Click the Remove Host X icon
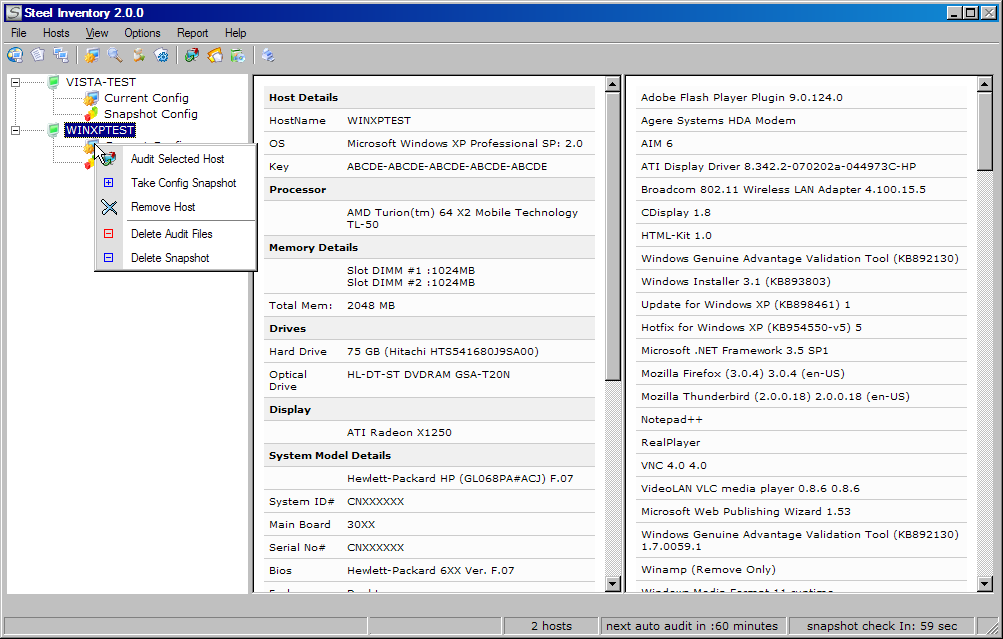Viewport: 1003px width, 639px height. point(109,207)
